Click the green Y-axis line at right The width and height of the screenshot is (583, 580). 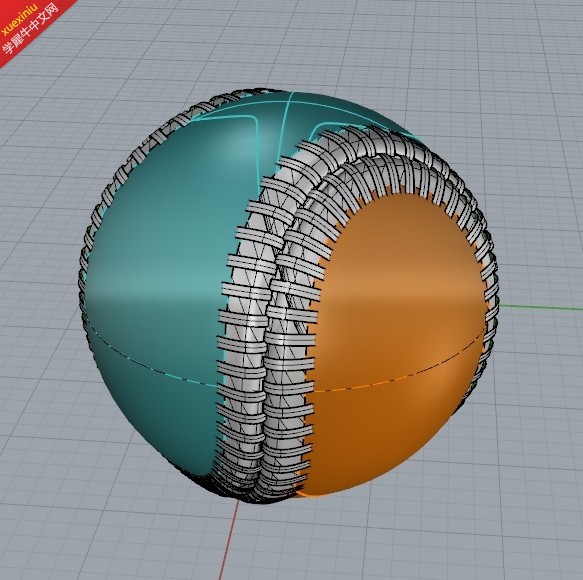(540, 307)
